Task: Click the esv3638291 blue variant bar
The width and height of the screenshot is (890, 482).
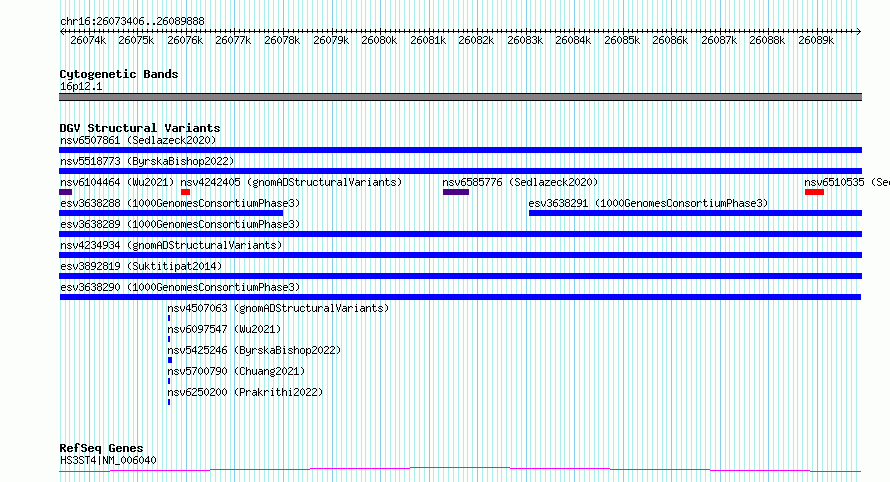Action: (x=695, y=213)
